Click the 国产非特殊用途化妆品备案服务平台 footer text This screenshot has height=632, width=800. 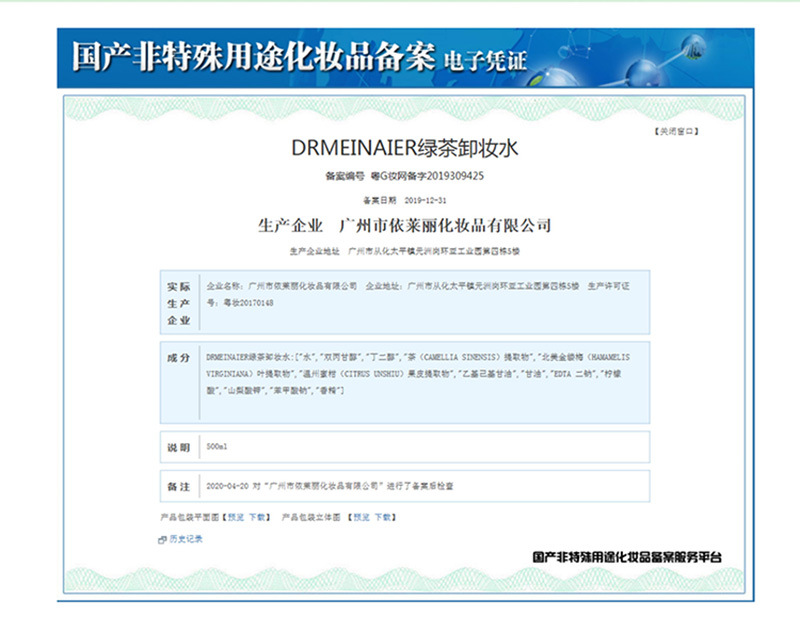coord(627,557)
